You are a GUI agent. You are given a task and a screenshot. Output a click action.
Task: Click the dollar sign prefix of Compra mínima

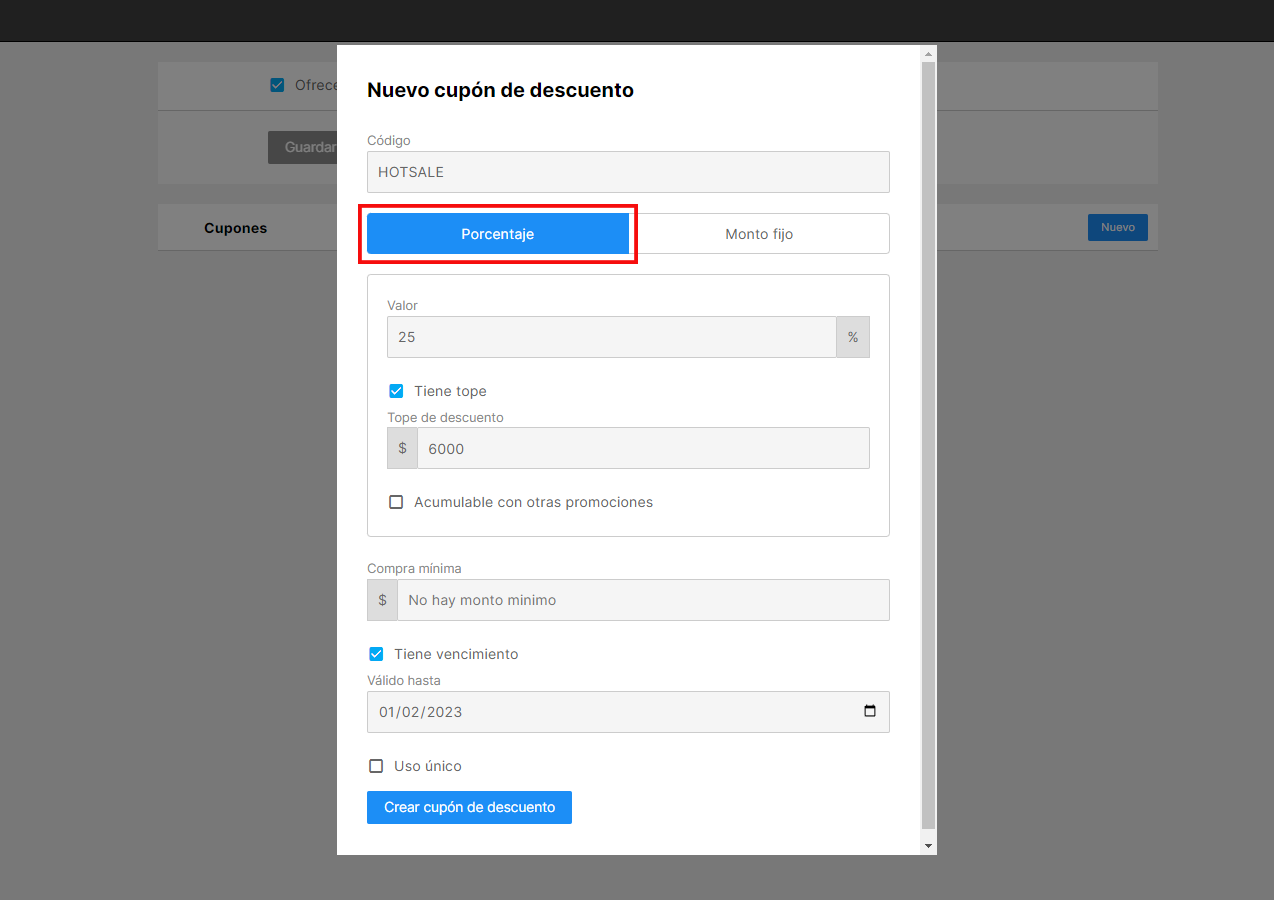click(x=382, y=600)
